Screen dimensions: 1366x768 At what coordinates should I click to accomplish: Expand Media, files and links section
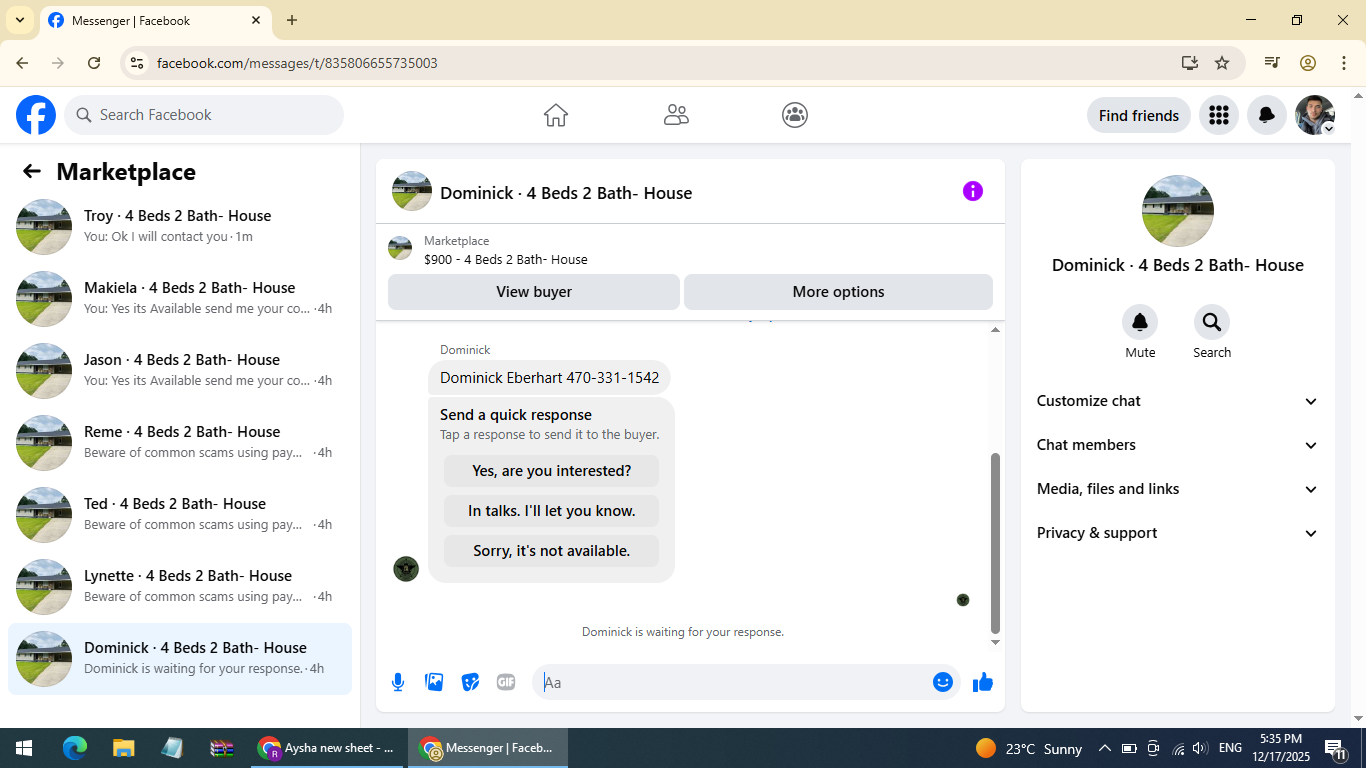(1178, 489)
